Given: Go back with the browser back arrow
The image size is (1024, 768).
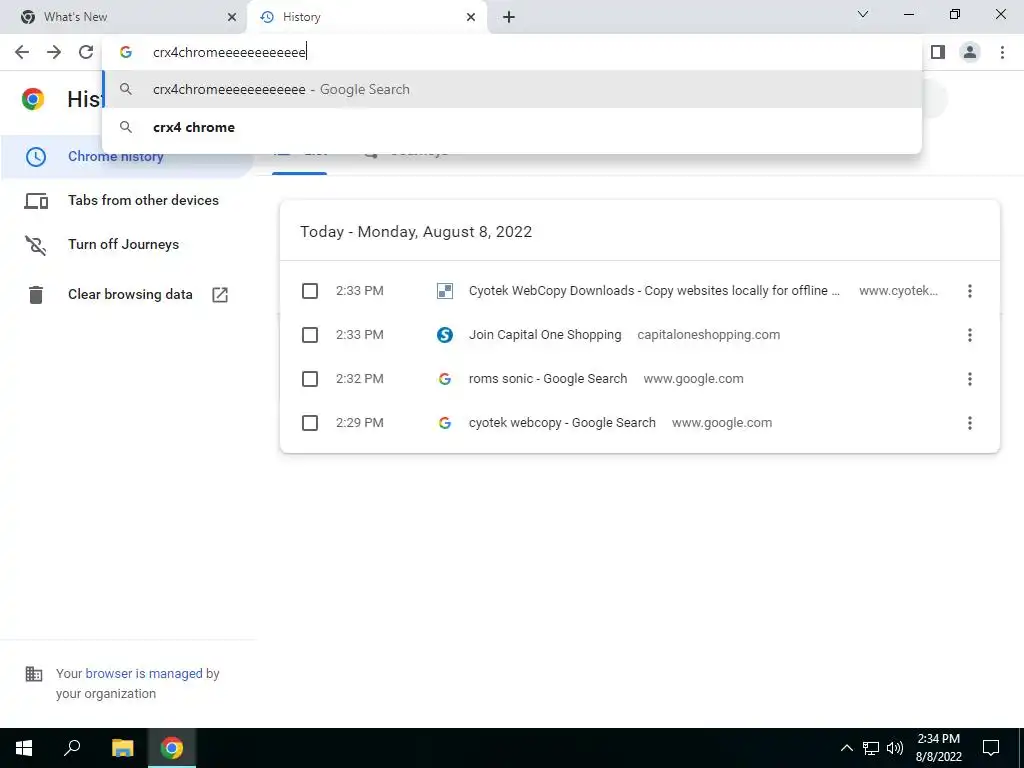Looking at the screenshot, I should (22, 52).
